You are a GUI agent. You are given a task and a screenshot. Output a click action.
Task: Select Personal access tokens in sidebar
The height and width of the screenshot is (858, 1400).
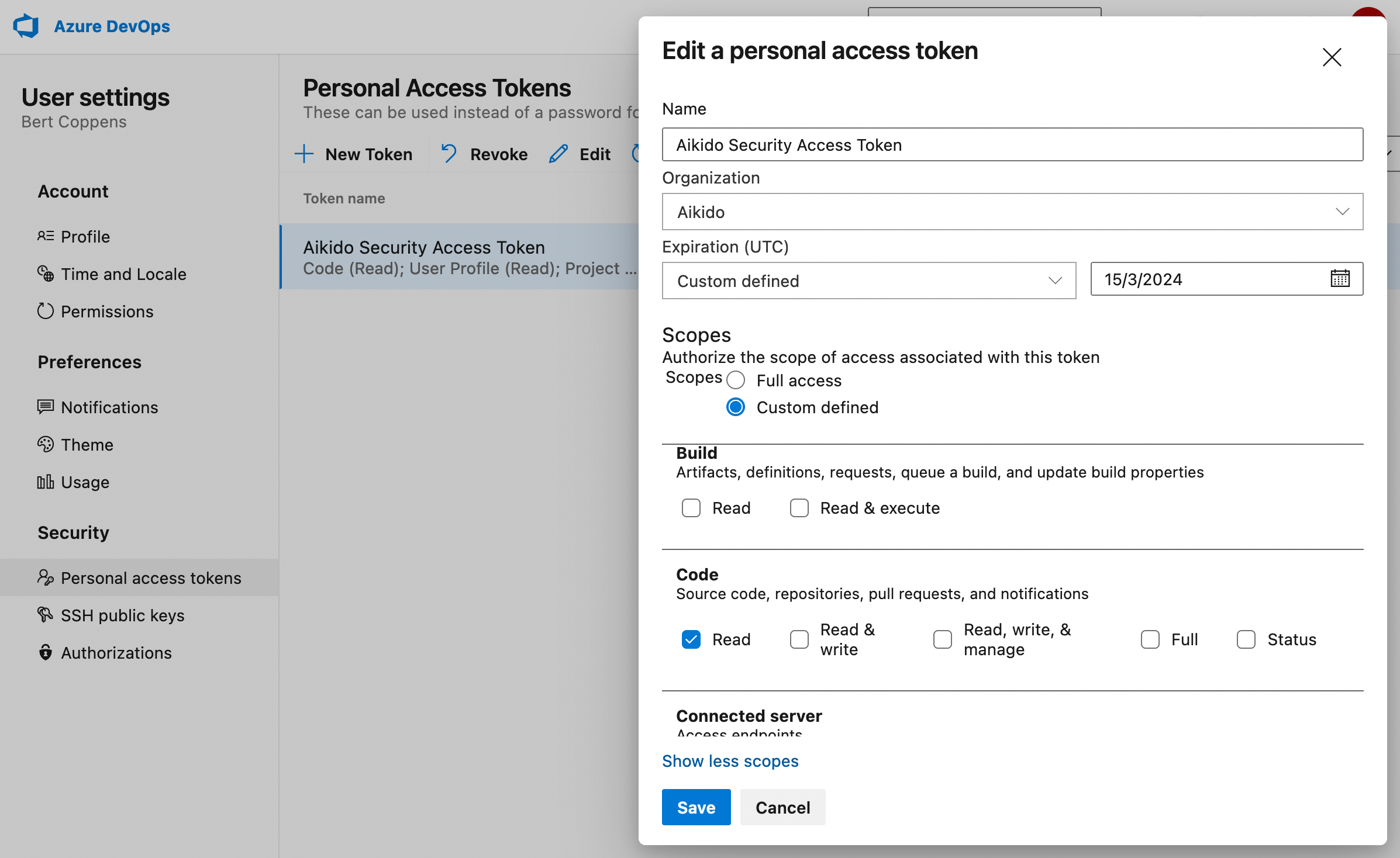[x=139, y=577]
